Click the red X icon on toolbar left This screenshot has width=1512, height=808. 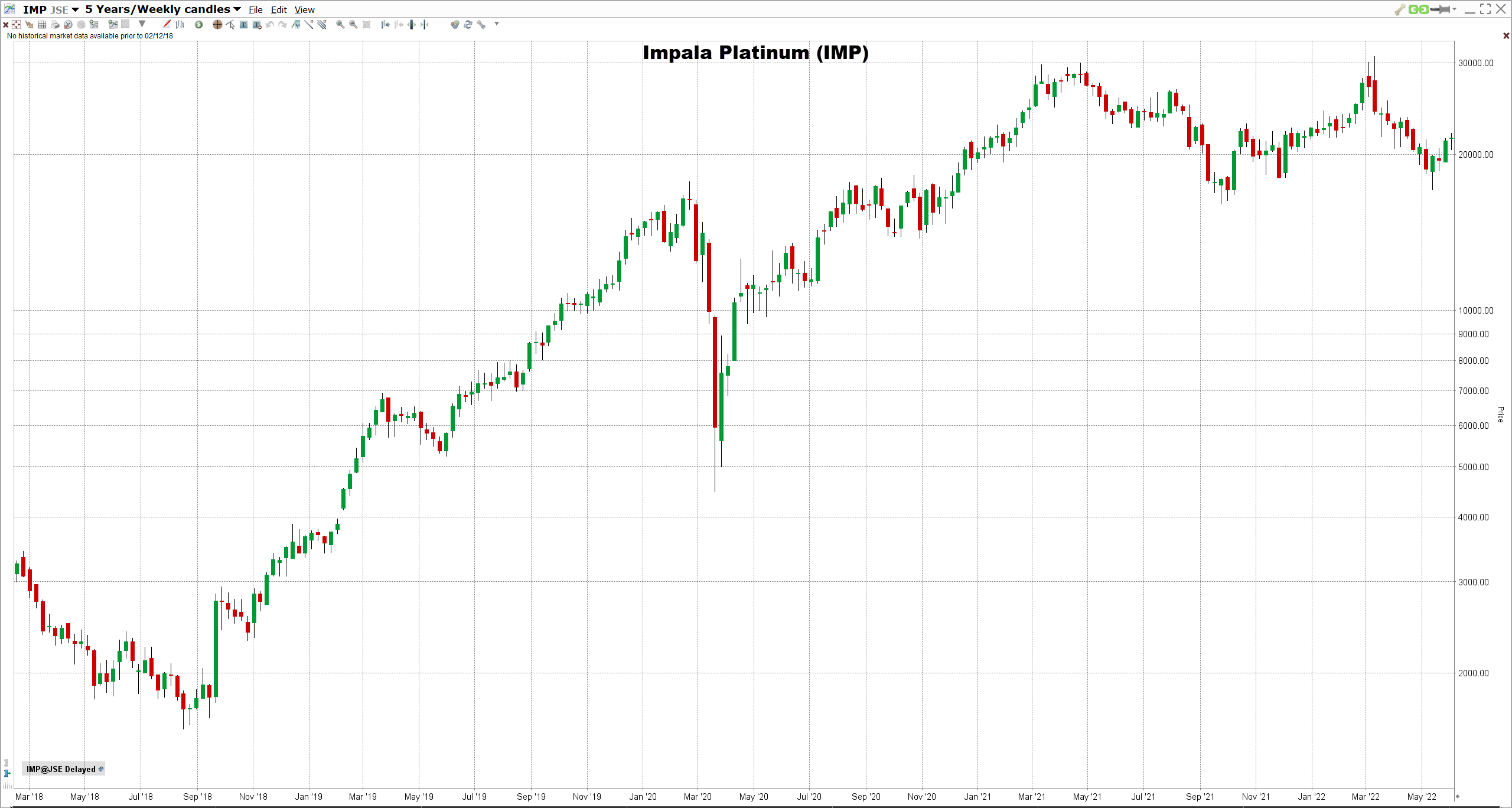(x=5, y=25)
